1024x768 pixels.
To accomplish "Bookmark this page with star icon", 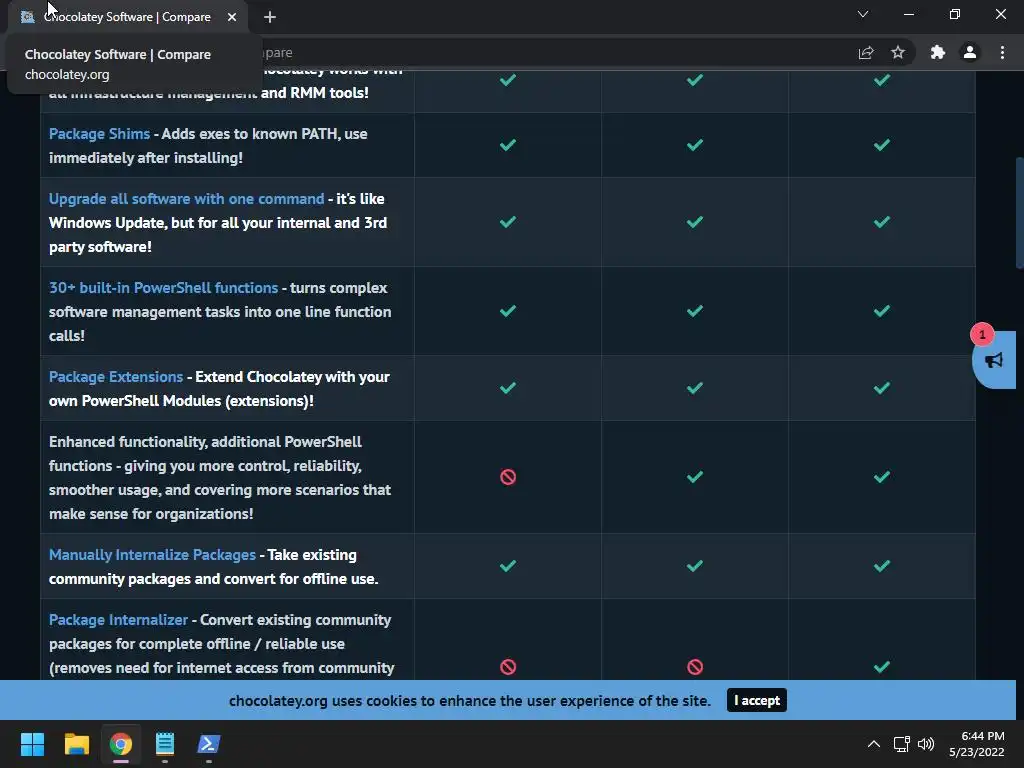I will pos(898,52).
